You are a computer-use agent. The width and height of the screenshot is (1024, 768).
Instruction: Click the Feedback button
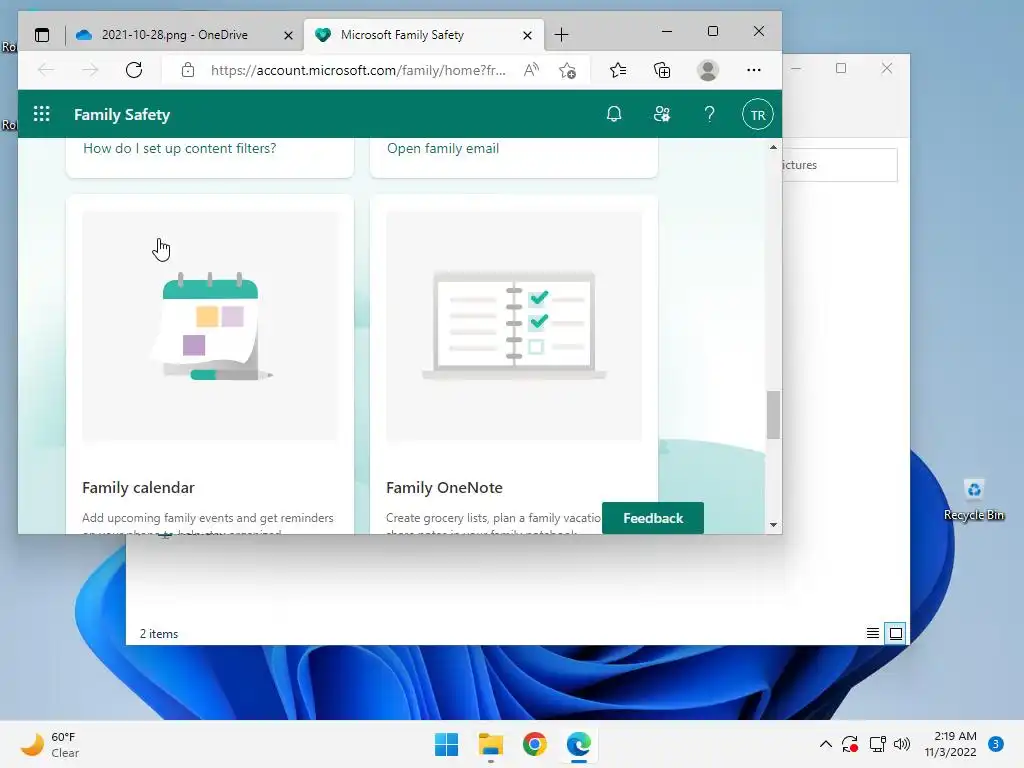653,518
